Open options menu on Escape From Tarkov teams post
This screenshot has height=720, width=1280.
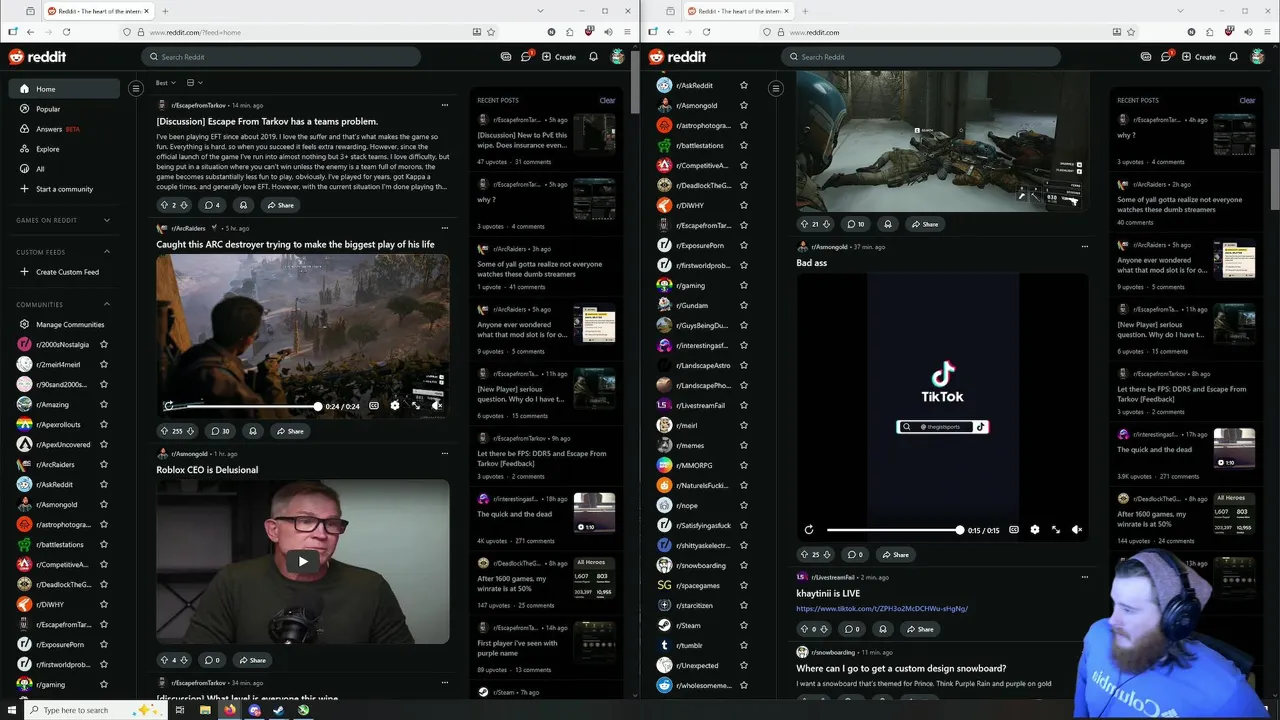click(445, 105)
